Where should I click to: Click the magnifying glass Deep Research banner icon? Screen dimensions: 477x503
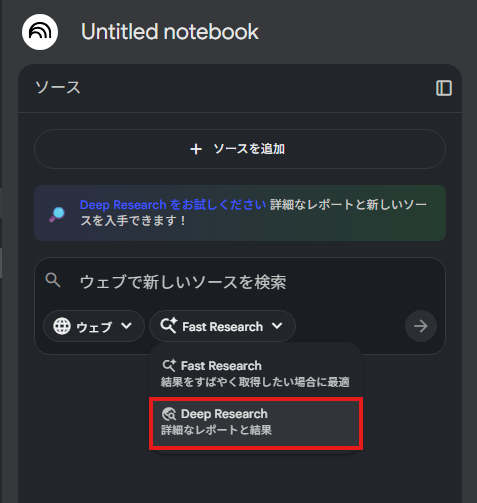coord(57,214)
